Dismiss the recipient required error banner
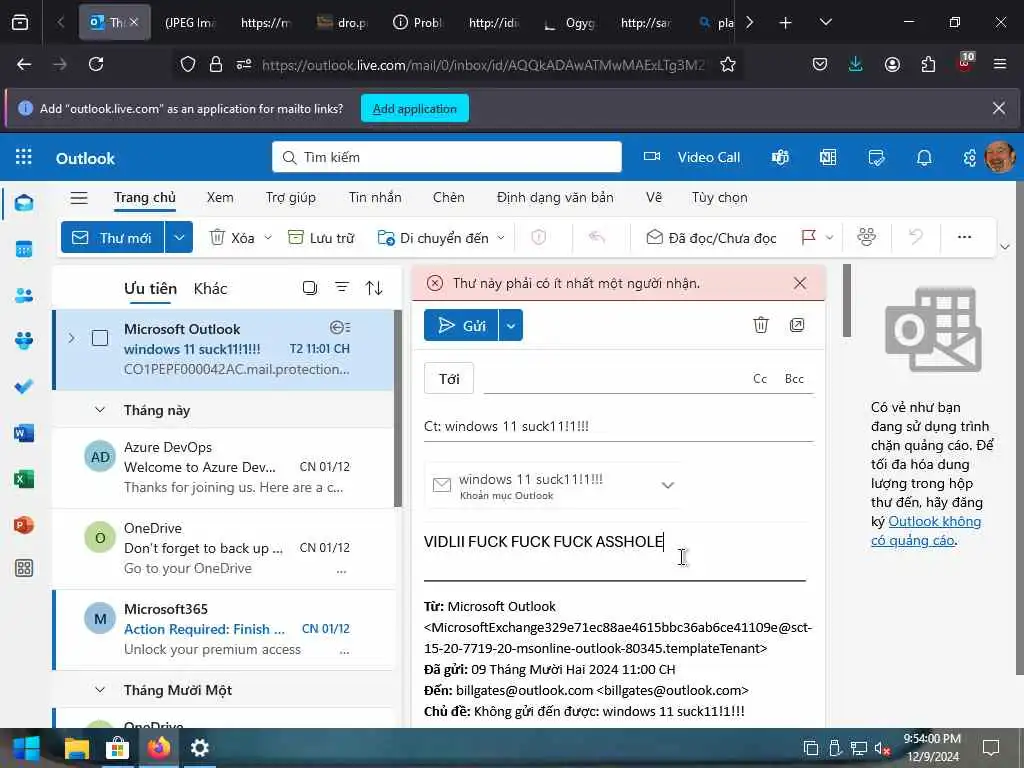Image resolution: width=1024 pixels, height=768 pixels. pyautogui.click(x=800, y=283)
